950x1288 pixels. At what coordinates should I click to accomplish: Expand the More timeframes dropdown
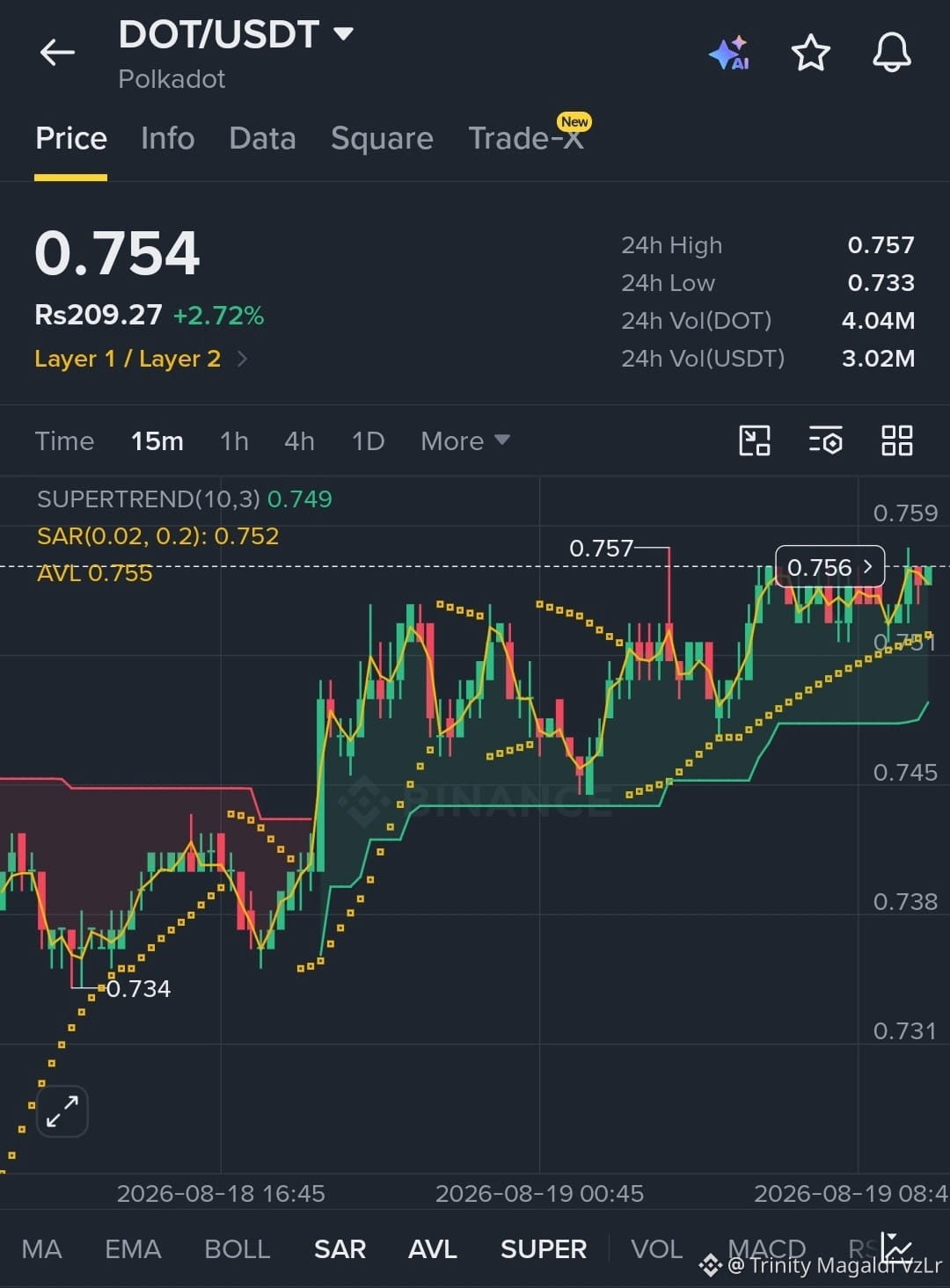click(465, 440)
